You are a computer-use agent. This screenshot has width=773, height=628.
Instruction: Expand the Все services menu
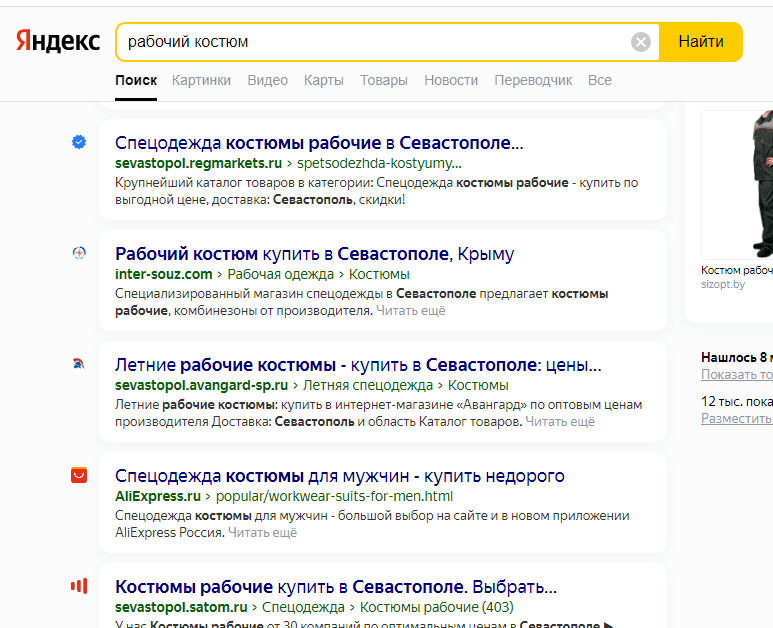(x=600, y=80)
